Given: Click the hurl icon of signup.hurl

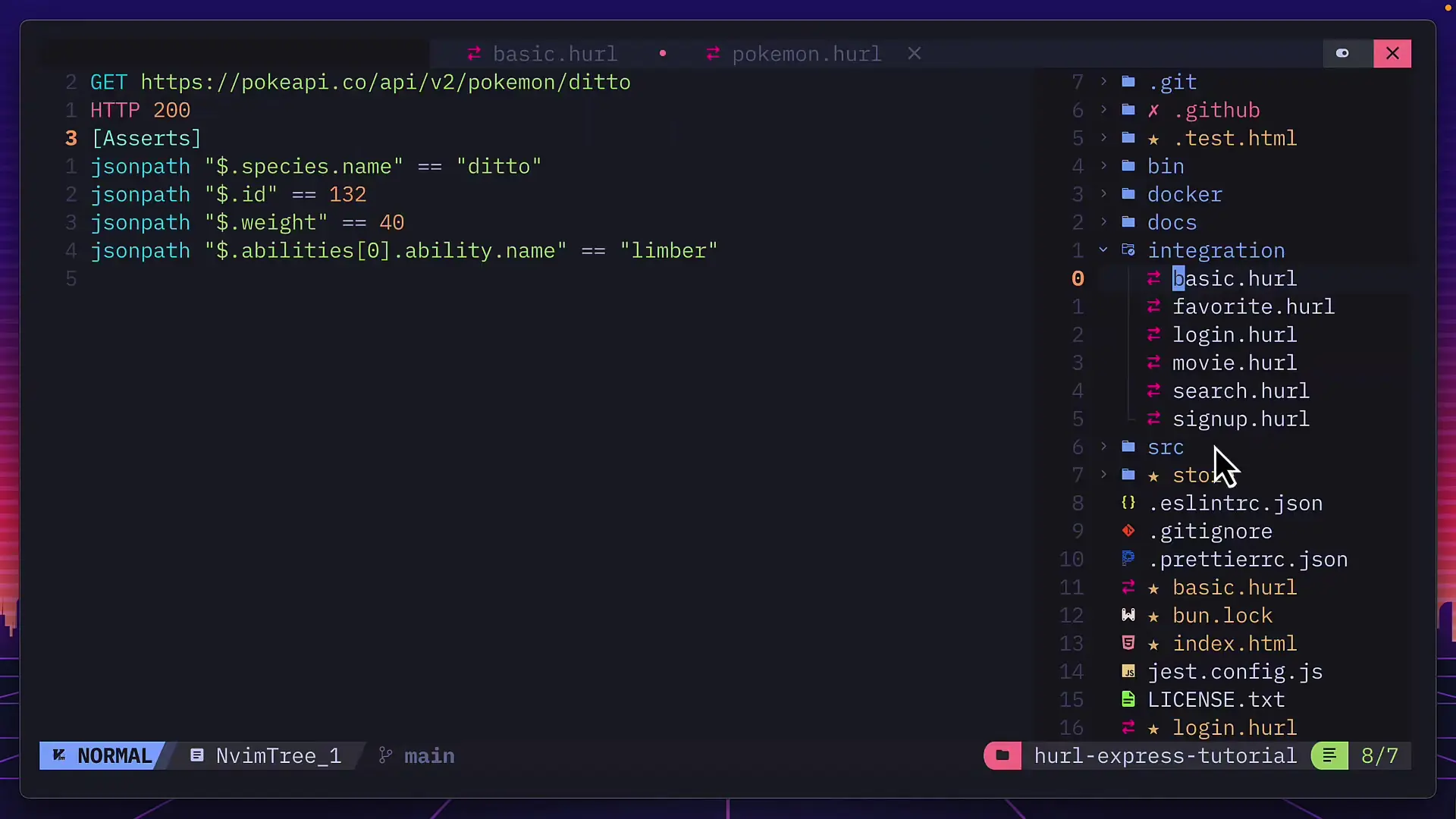Looking at the screenshot, I should click(x=1153, y=419).
